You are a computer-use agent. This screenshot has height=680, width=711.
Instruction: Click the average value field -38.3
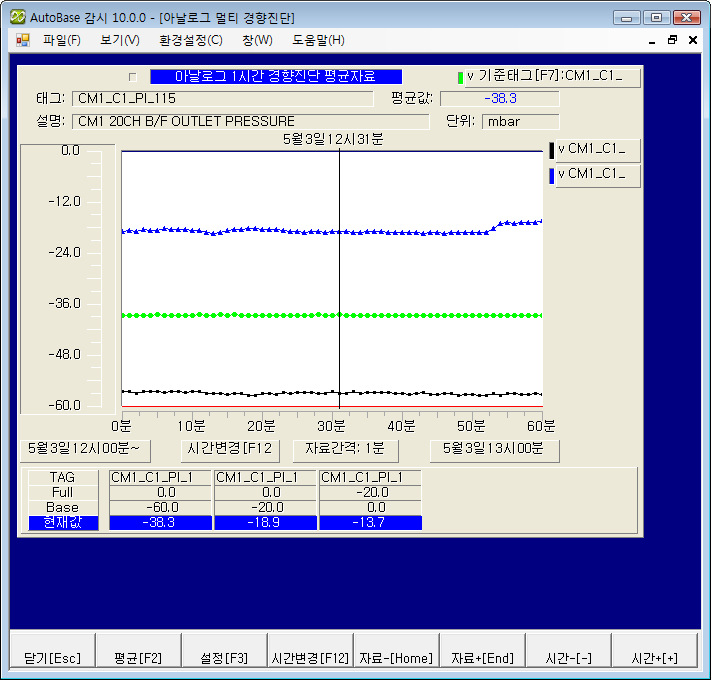[x=500, y=98]
